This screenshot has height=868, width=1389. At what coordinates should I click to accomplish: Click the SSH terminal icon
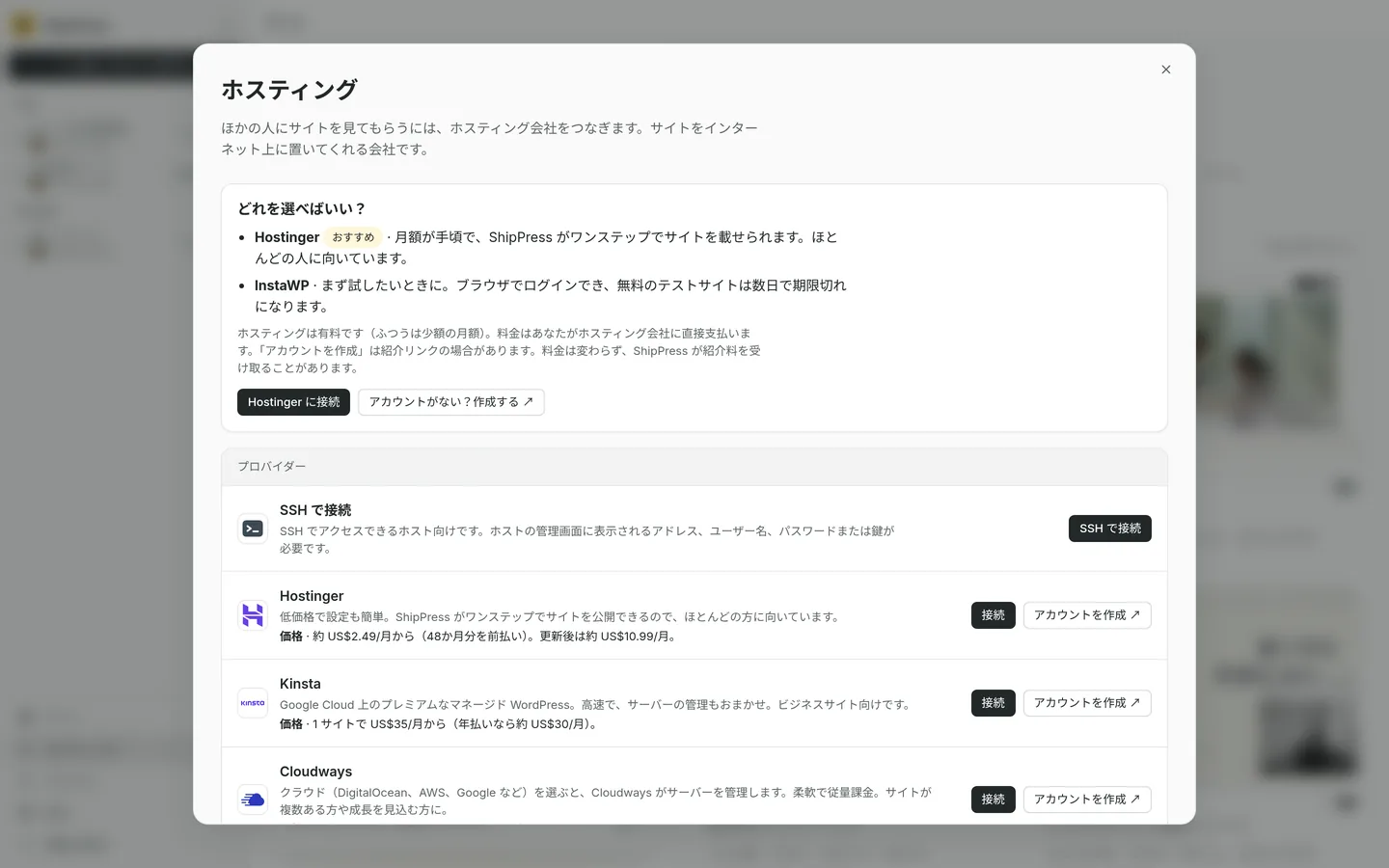253,529
